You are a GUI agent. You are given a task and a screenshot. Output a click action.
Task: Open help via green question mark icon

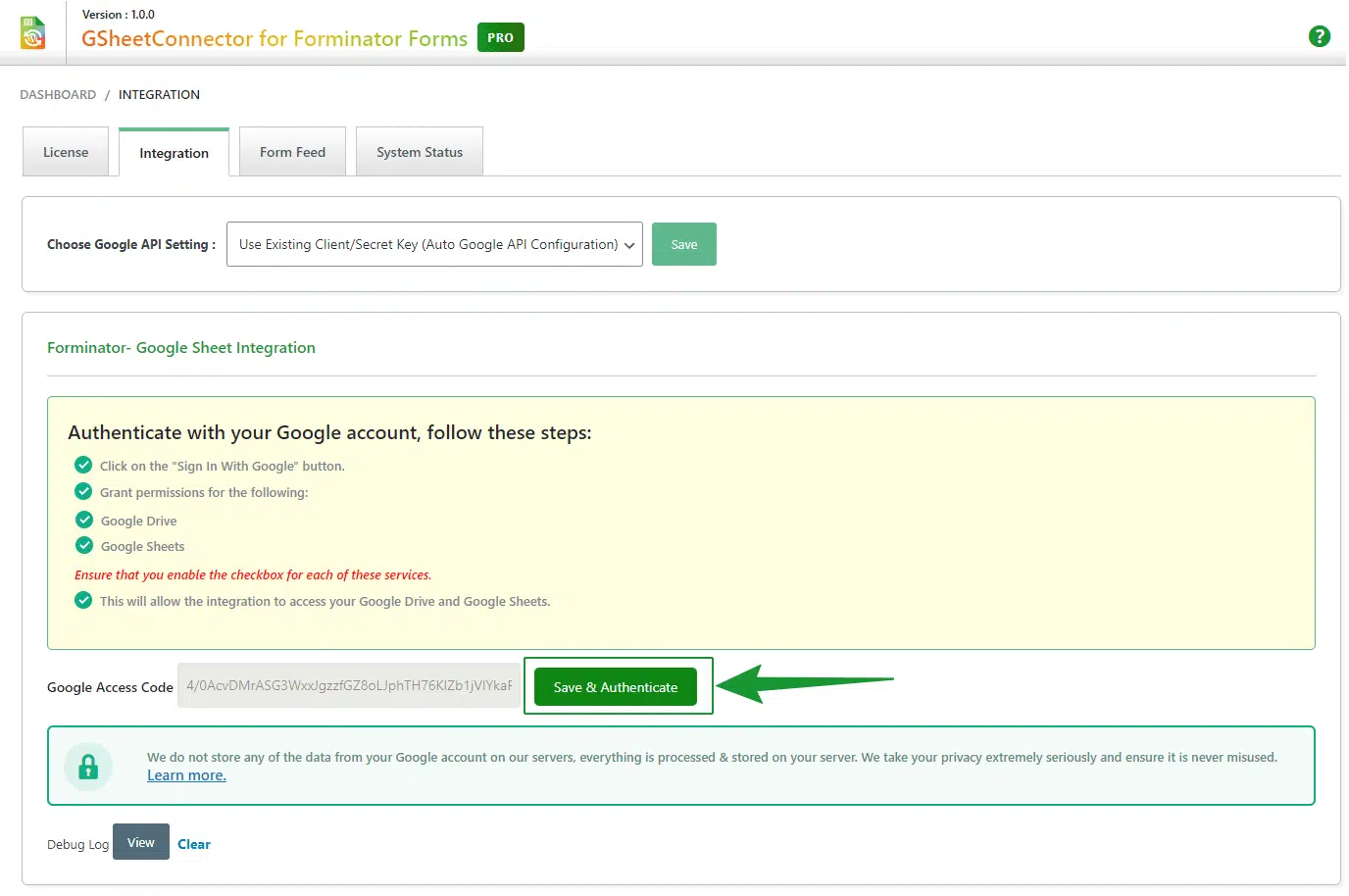(x=1319, y=36)
